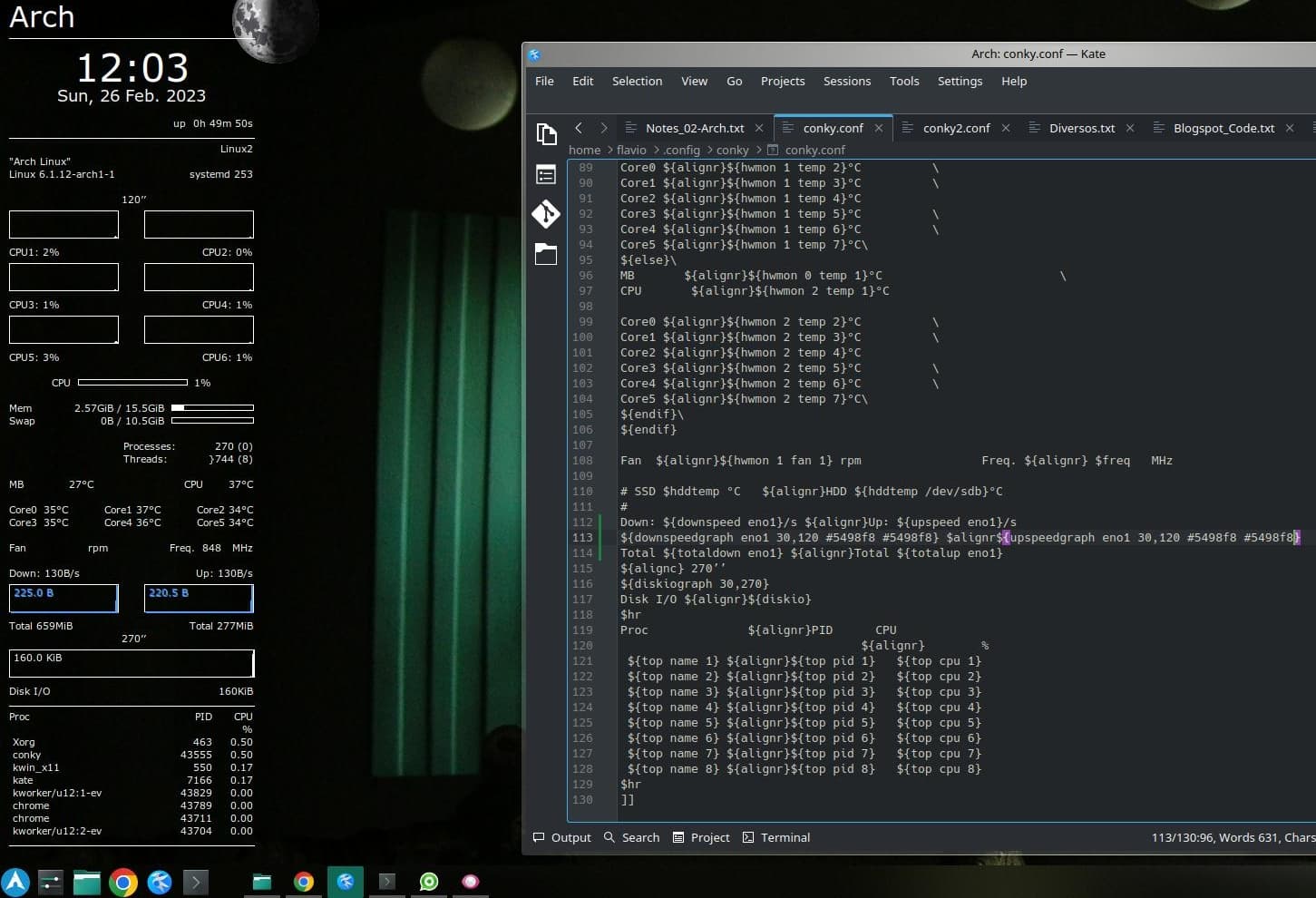Open the Documents sidebar panel
The width and height of the screenshot is (1316, 898).
[546, 134]
